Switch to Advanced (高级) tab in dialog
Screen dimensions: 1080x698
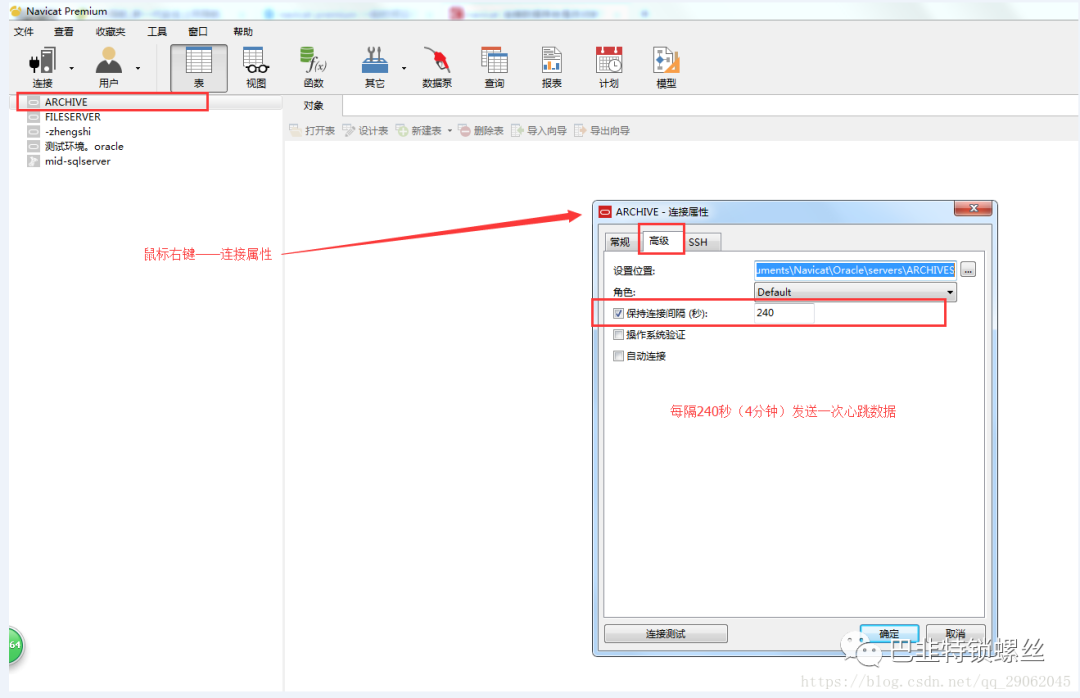[659, 240]
